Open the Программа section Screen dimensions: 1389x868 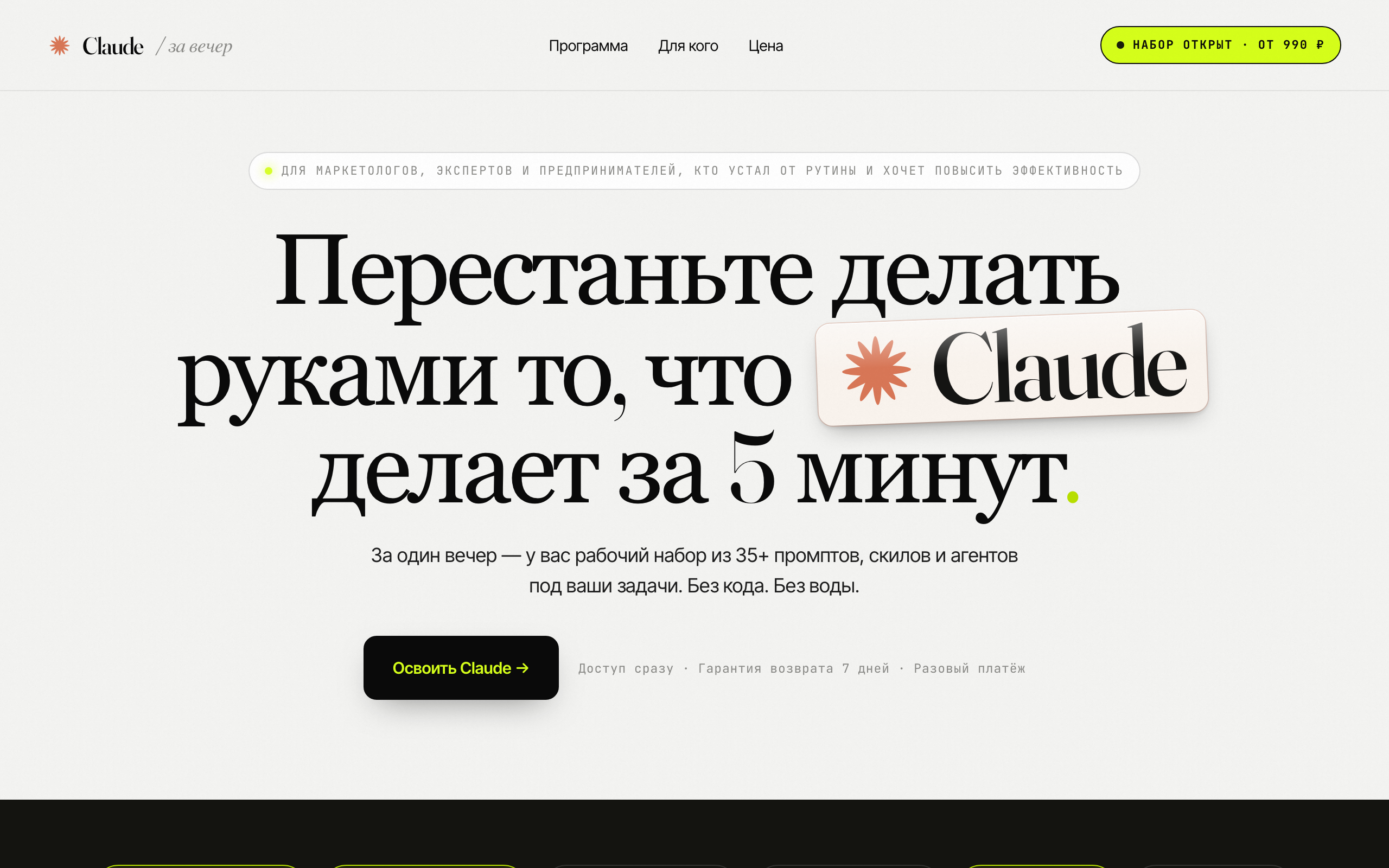588,46
